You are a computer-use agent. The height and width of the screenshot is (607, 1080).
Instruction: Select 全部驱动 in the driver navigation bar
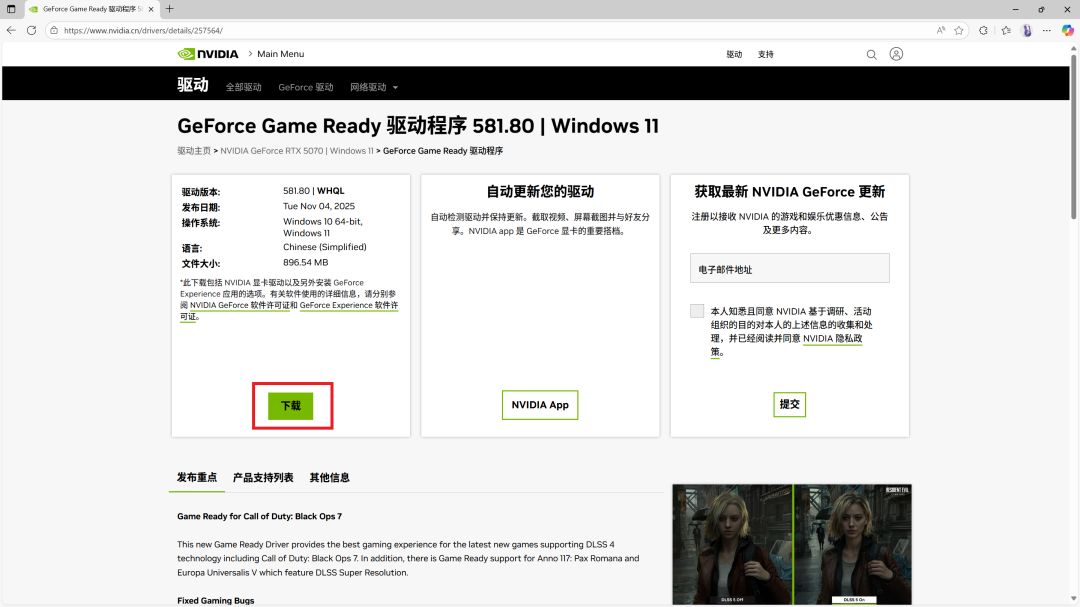[244, 88]
